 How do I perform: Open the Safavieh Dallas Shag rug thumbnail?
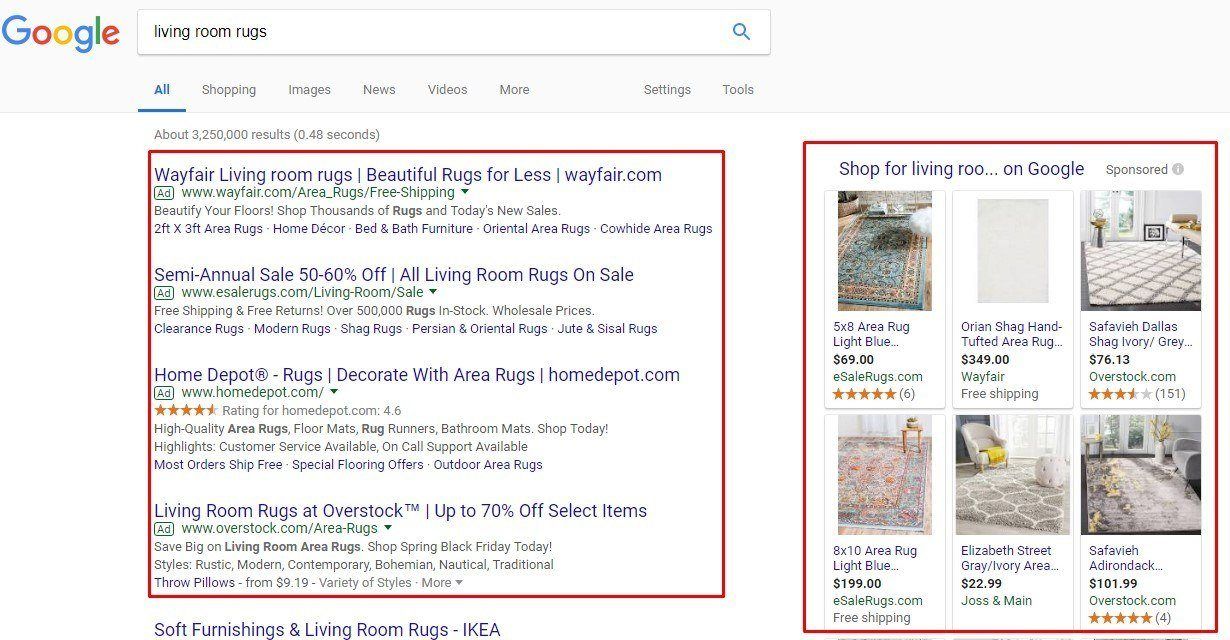tap(1141, 251)
